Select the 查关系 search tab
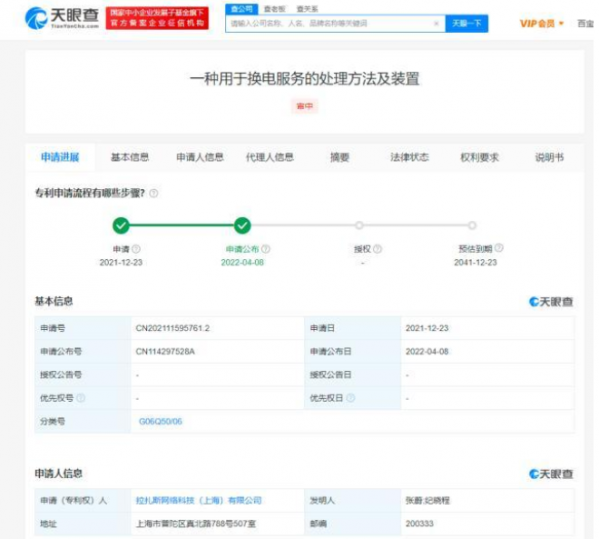Screen dimensions: 599x539 tap(307, 9)
